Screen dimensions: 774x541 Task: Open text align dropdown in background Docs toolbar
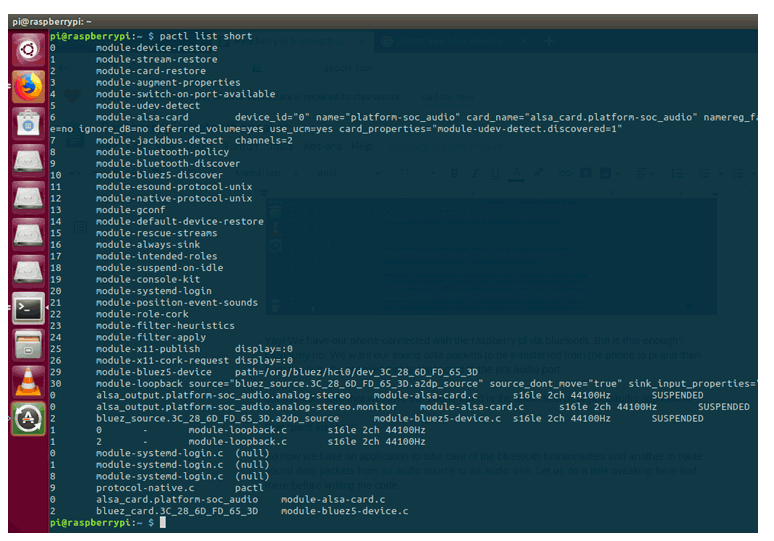coord(645,173)
